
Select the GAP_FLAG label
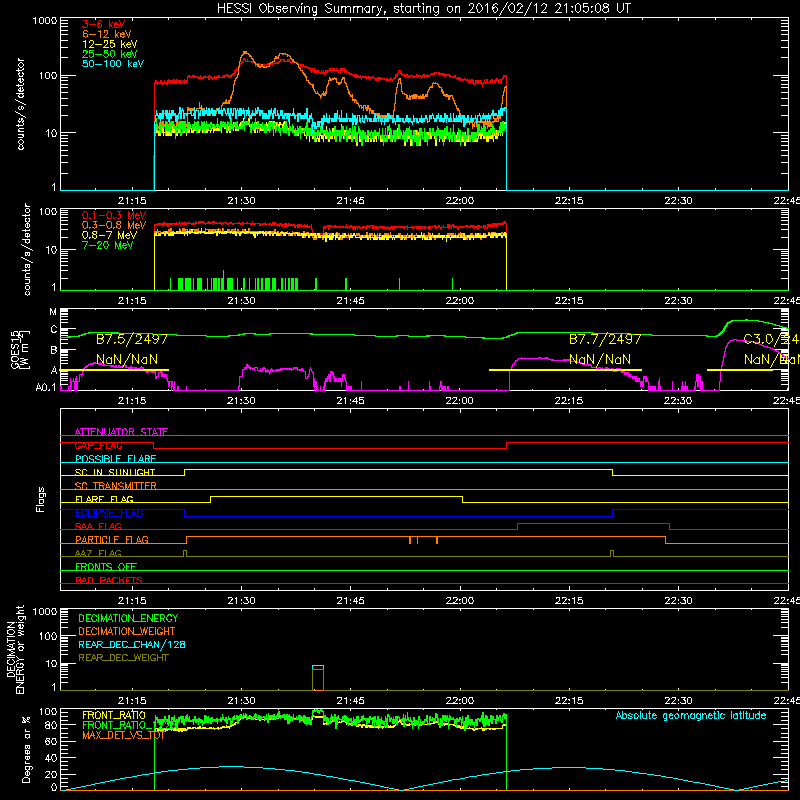(98, 445)
